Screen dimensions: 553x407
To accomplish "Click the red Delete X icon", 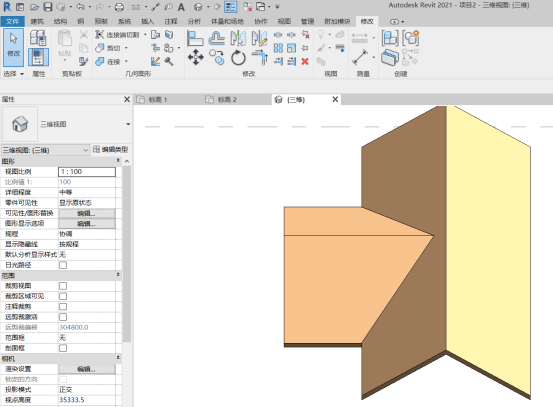I will point(305,62).
